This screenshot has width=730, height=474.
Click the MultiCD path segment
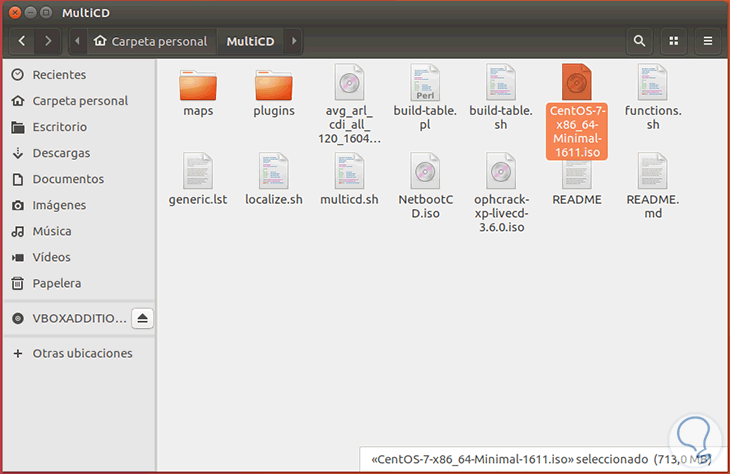250,41
